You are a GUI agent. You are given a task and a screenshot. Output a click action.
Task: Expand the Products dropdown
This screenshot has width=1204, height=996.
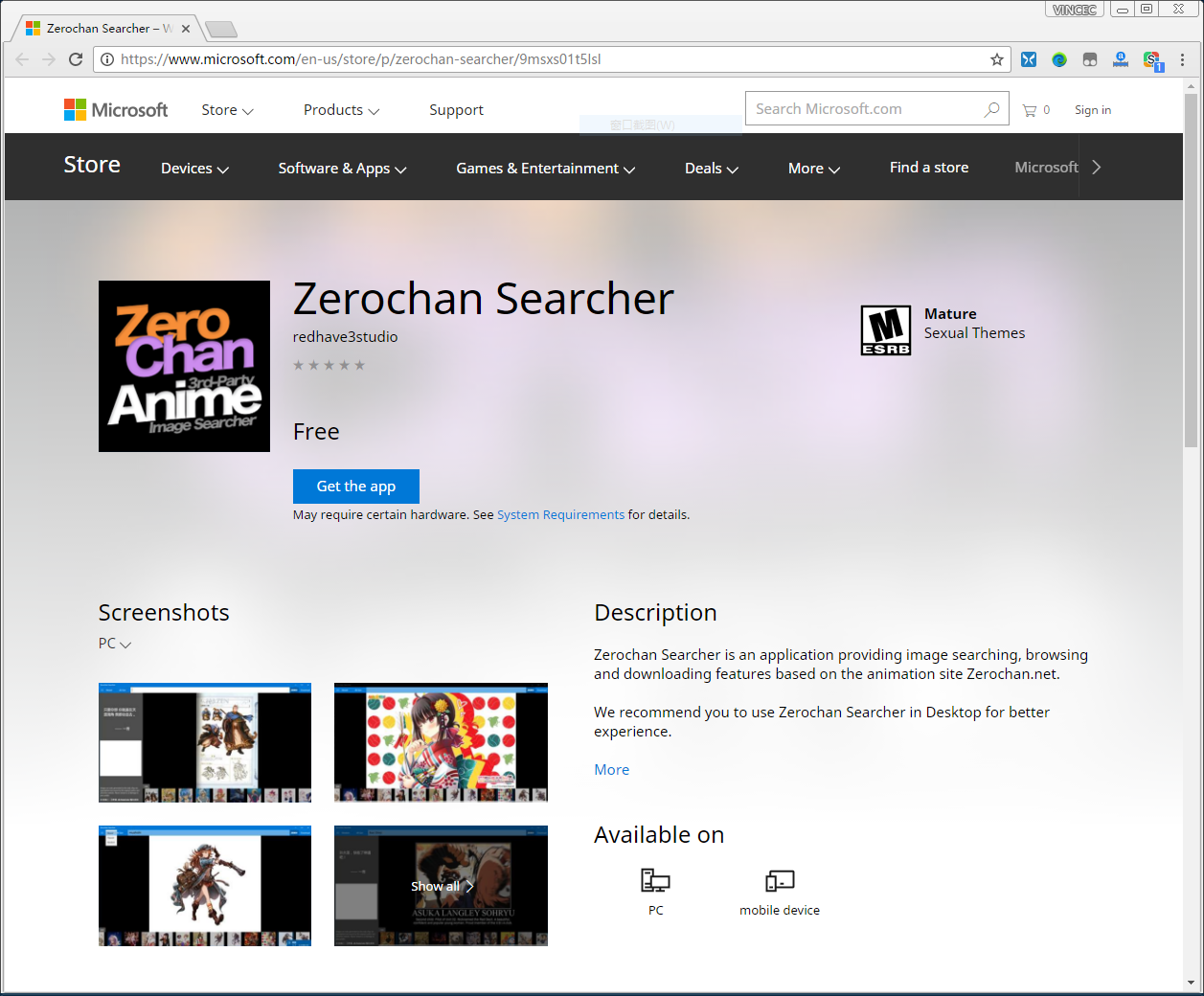341,110
